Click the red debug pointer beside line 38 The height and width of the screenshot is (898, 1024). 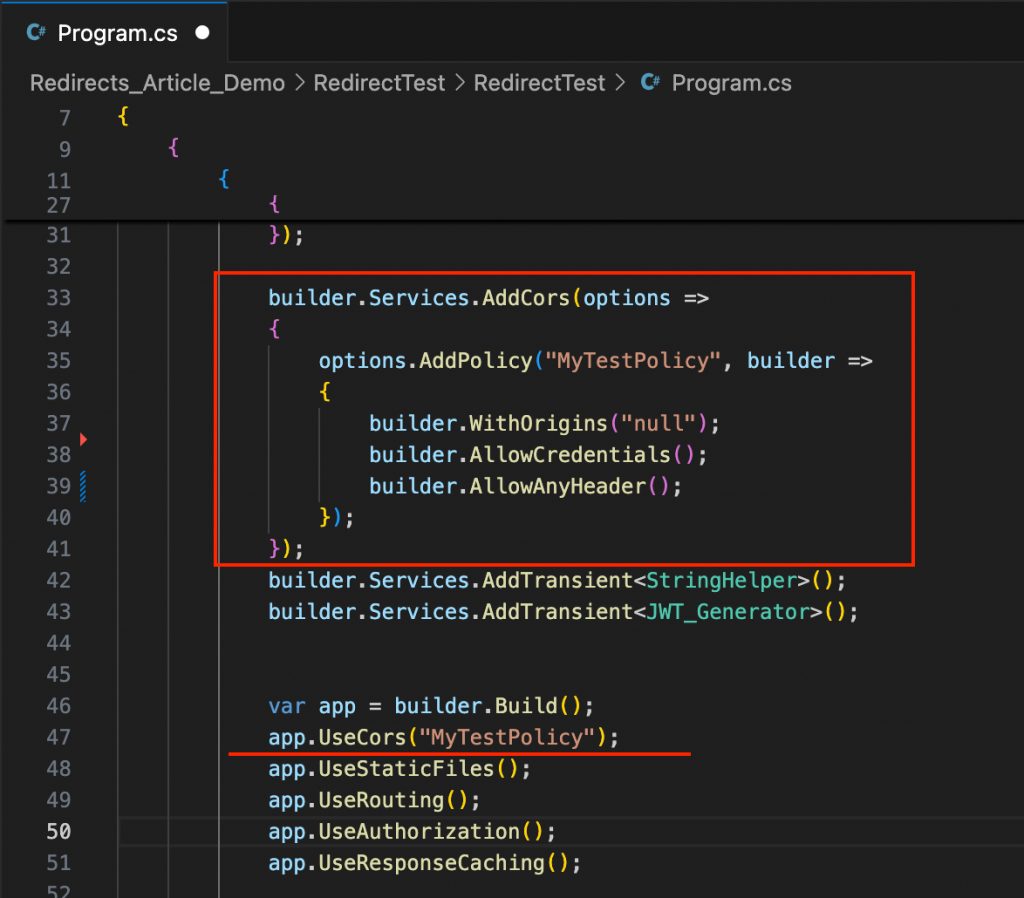click(83, 438)
